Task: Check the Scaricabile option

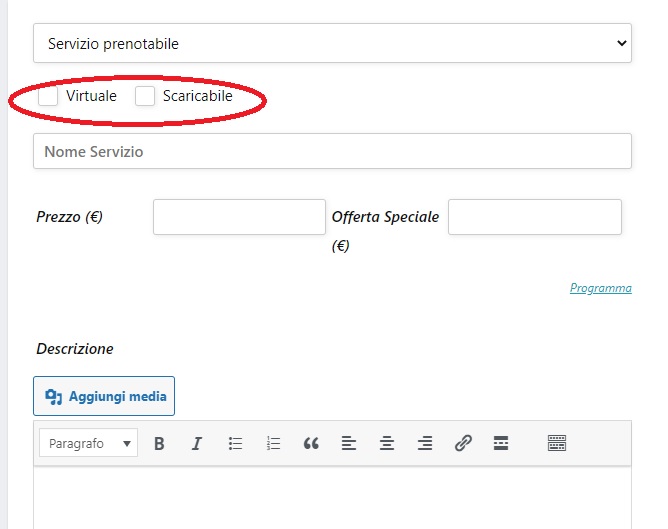Action: 145,96
